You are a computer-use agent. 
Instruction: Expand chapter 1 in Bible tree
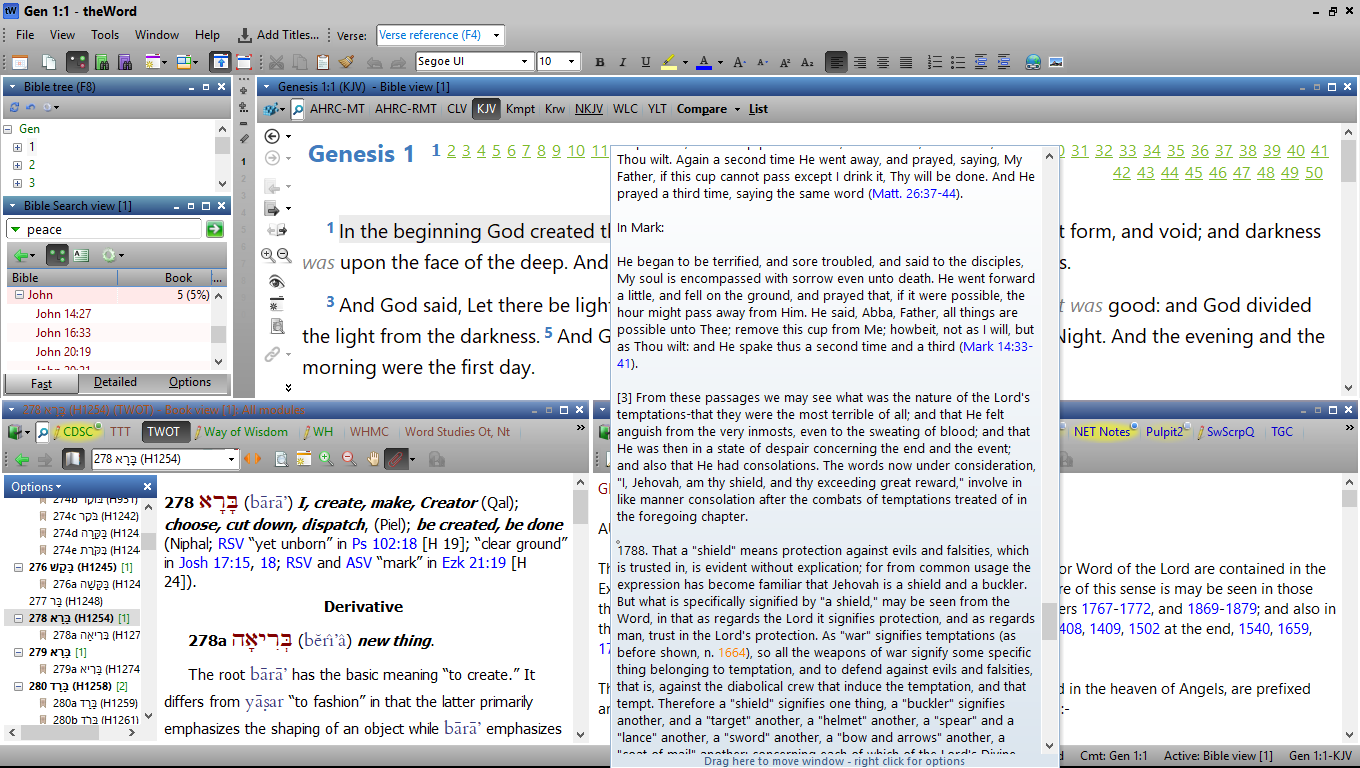pos(17,147)
